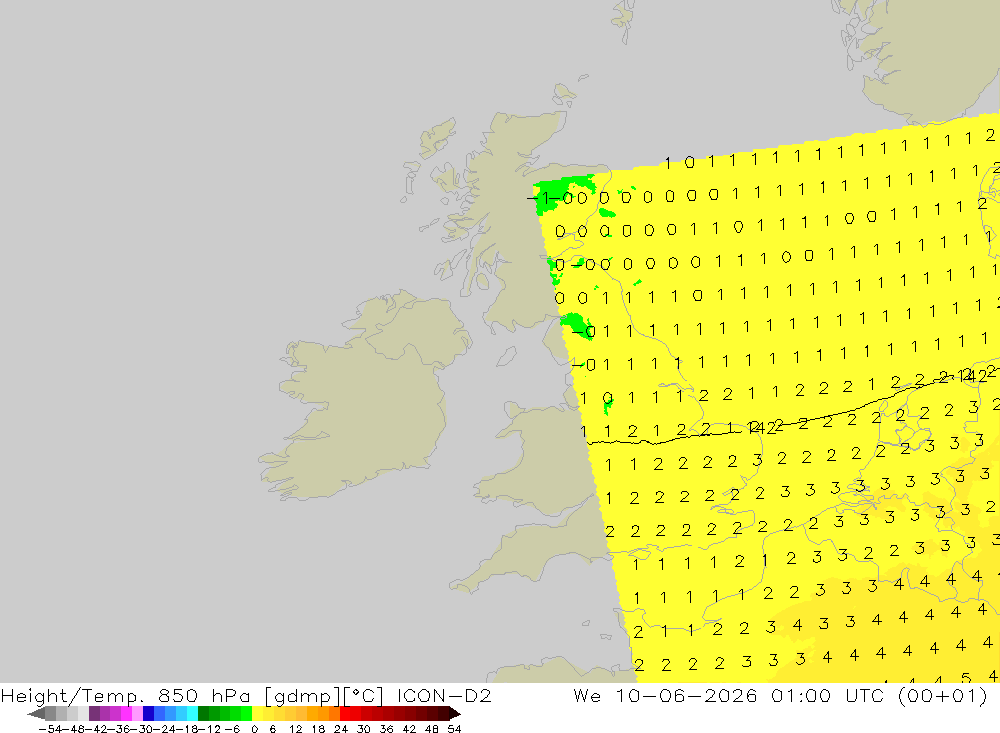The width and height of the screenshot is (1000, 733).
Task: Select the dark brown right-arrow end of the scale
Action: (x=454, y=714)
